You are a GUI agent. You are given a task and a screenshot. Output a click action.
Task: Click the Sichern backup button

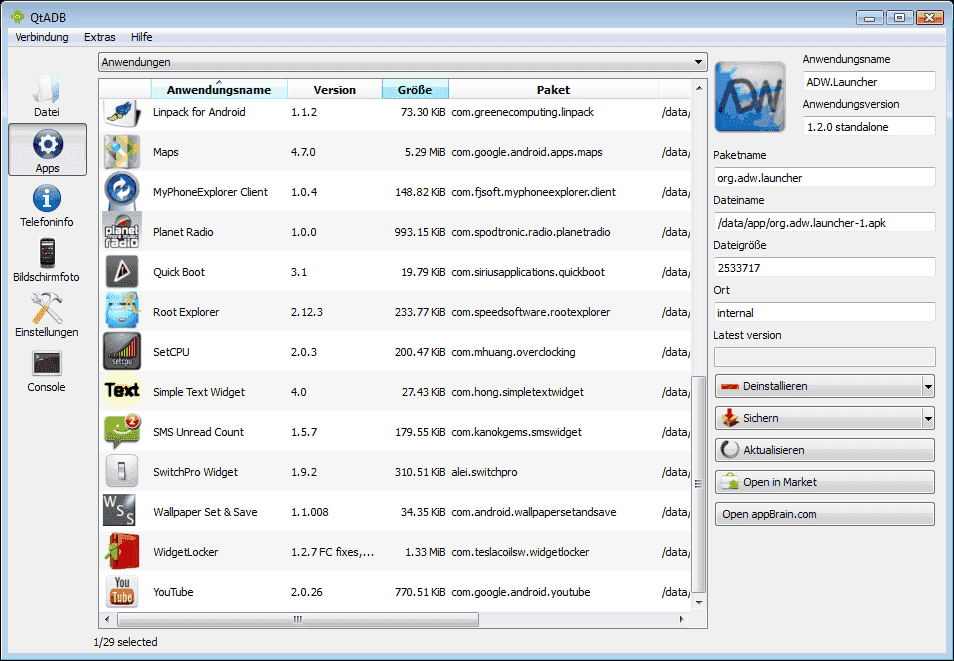pos(819,418)
